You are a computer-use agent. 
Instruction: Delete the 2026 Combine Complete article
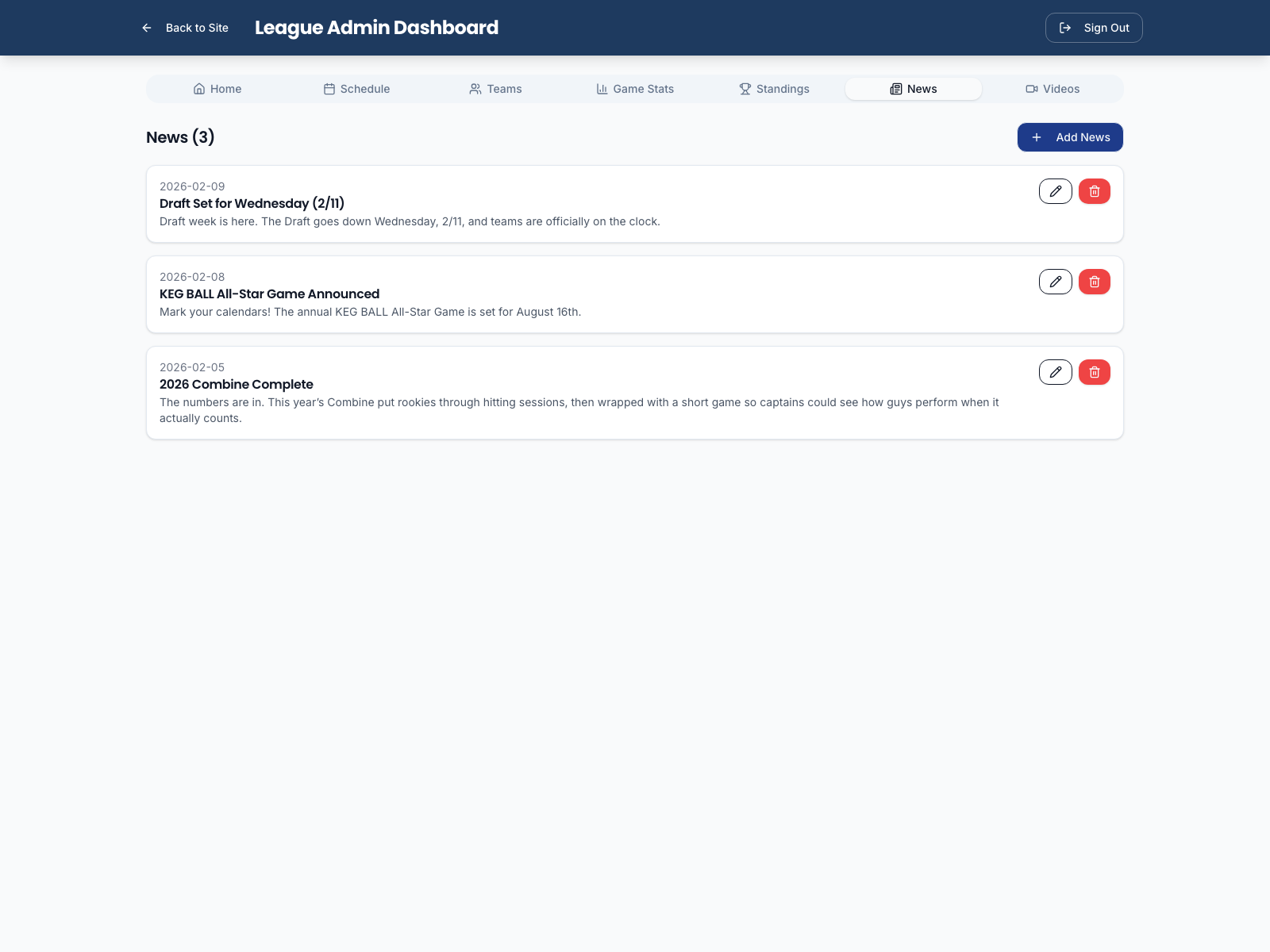[1094, 371]
